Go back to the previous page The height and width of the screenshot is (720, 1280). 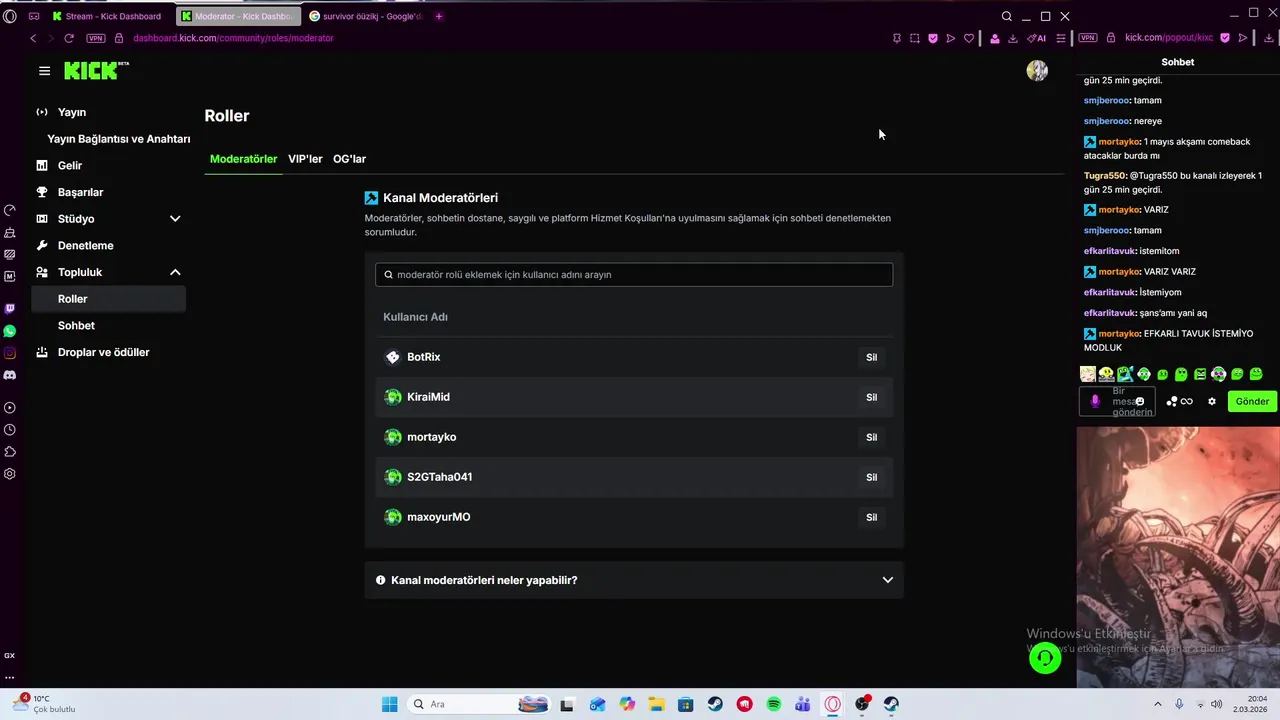(33, 38)
